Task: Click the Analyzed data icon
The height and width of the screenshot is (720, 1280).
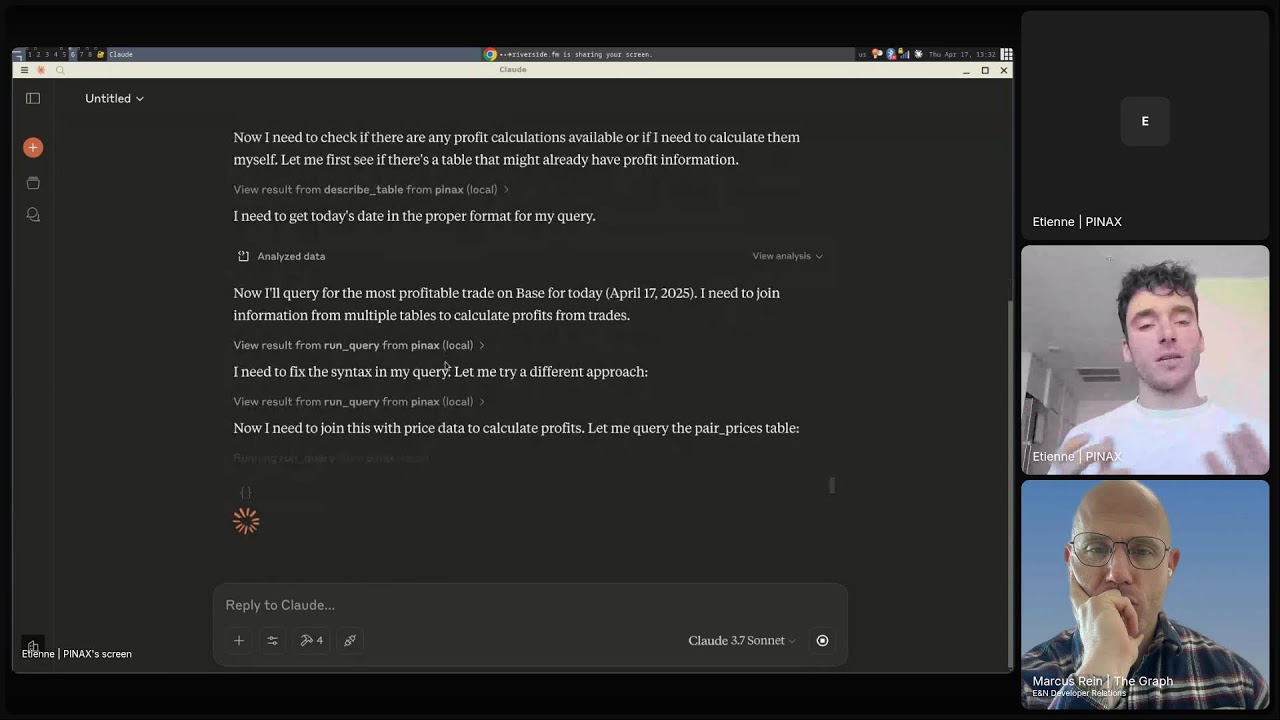Action: point(243,256)
